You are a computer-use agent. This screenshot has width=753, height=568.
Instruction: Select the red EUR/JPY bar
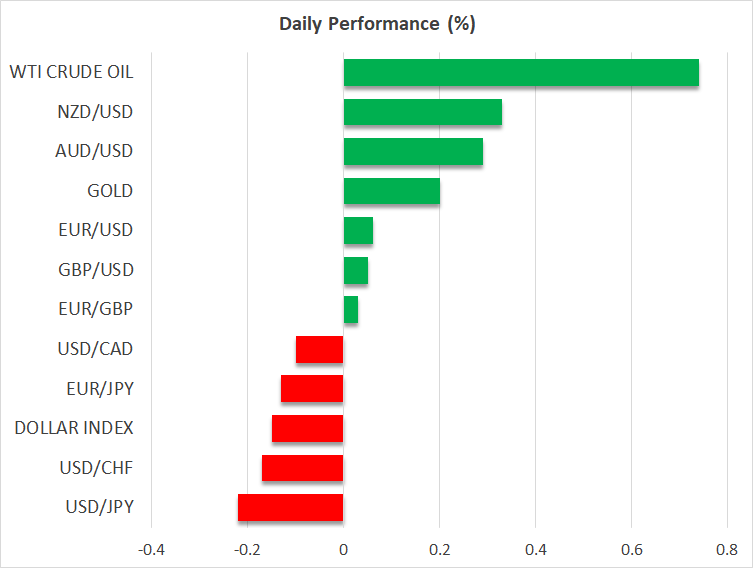pyautogui.click(x=312, y=389)
